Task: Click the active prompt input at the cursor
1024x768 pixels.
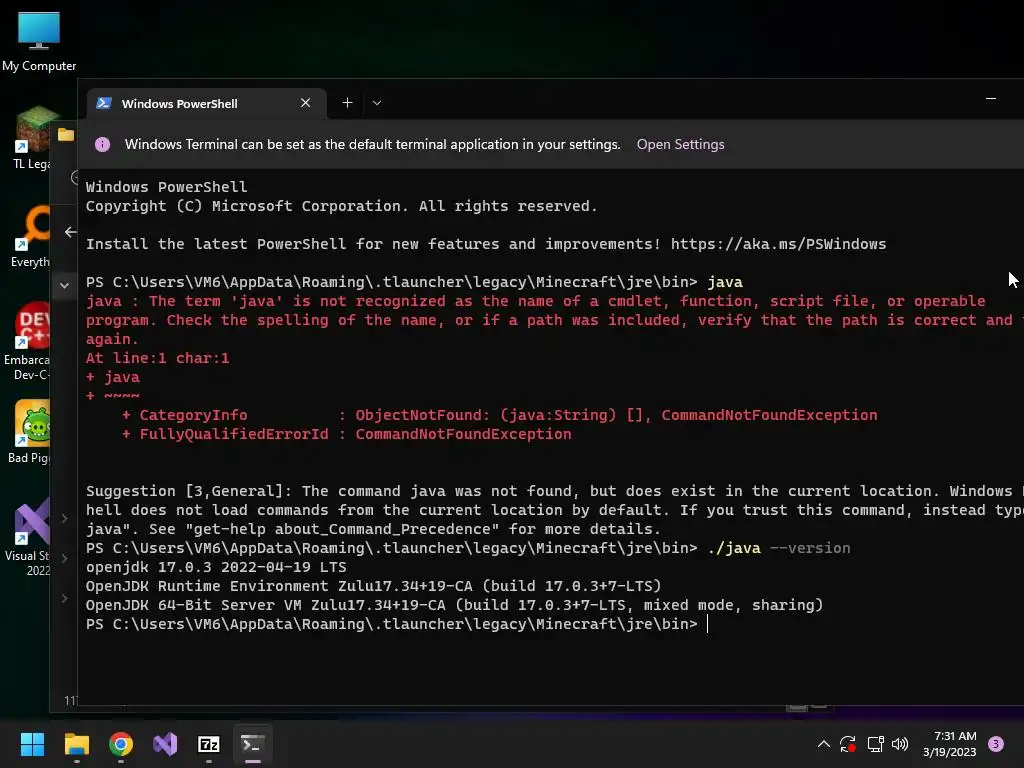Action: click(708, 624)
